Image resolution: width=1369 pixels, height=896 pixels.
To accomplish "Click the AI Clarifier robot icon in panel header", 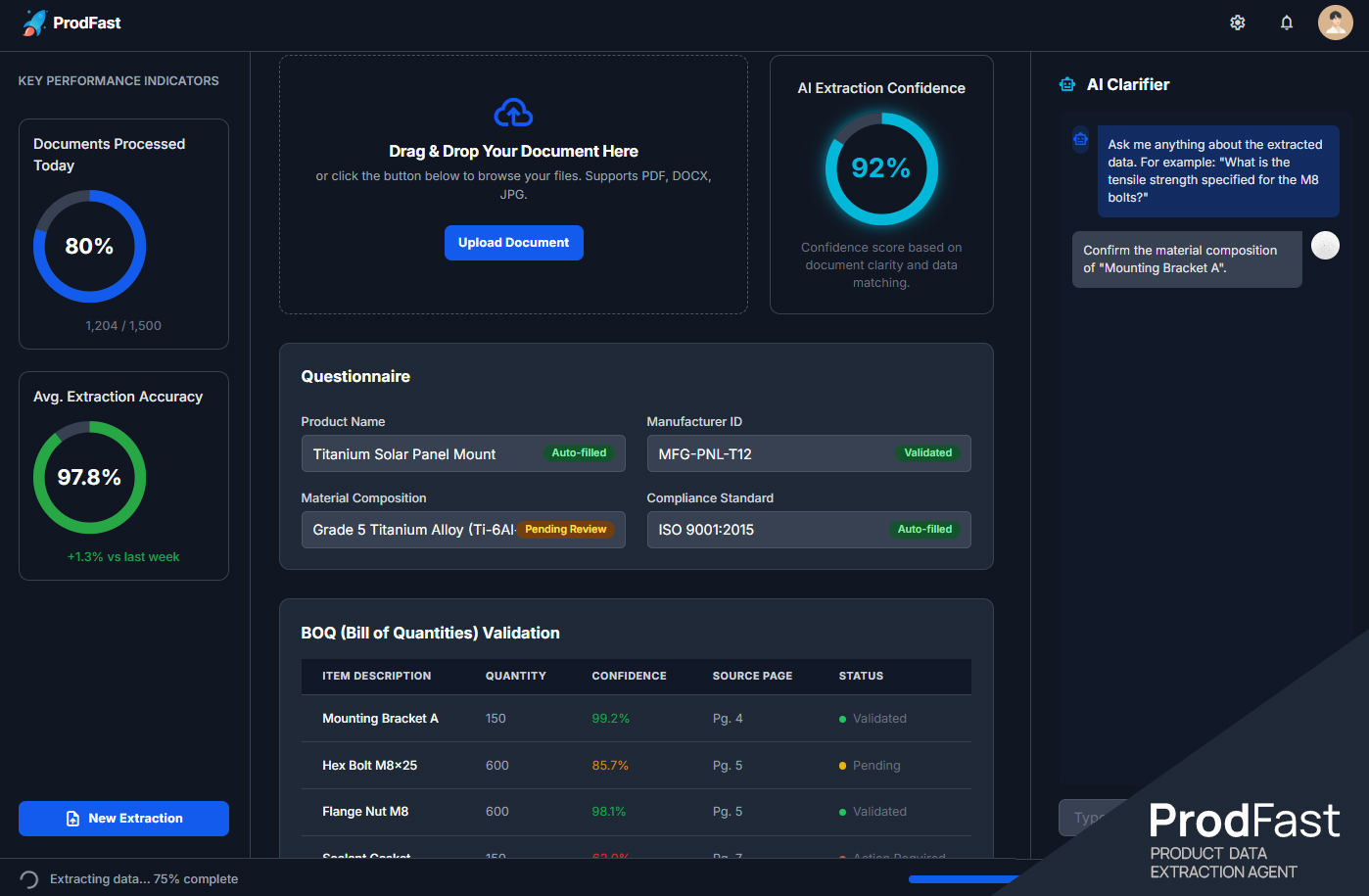I will [1066, 84].
